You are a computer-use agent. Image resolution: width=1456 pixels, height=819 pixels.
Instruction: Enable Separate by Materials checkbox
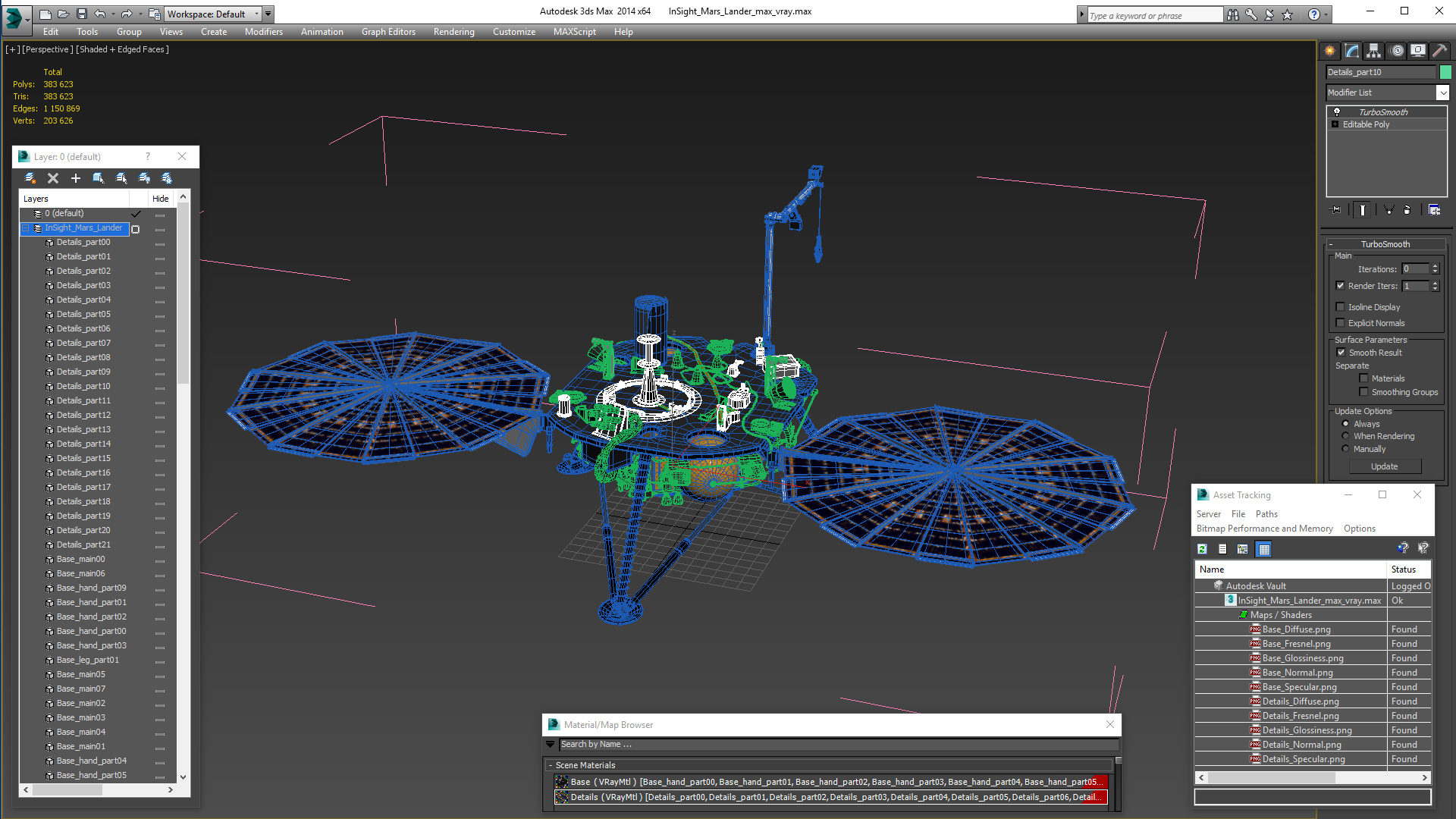point(1364,378)
